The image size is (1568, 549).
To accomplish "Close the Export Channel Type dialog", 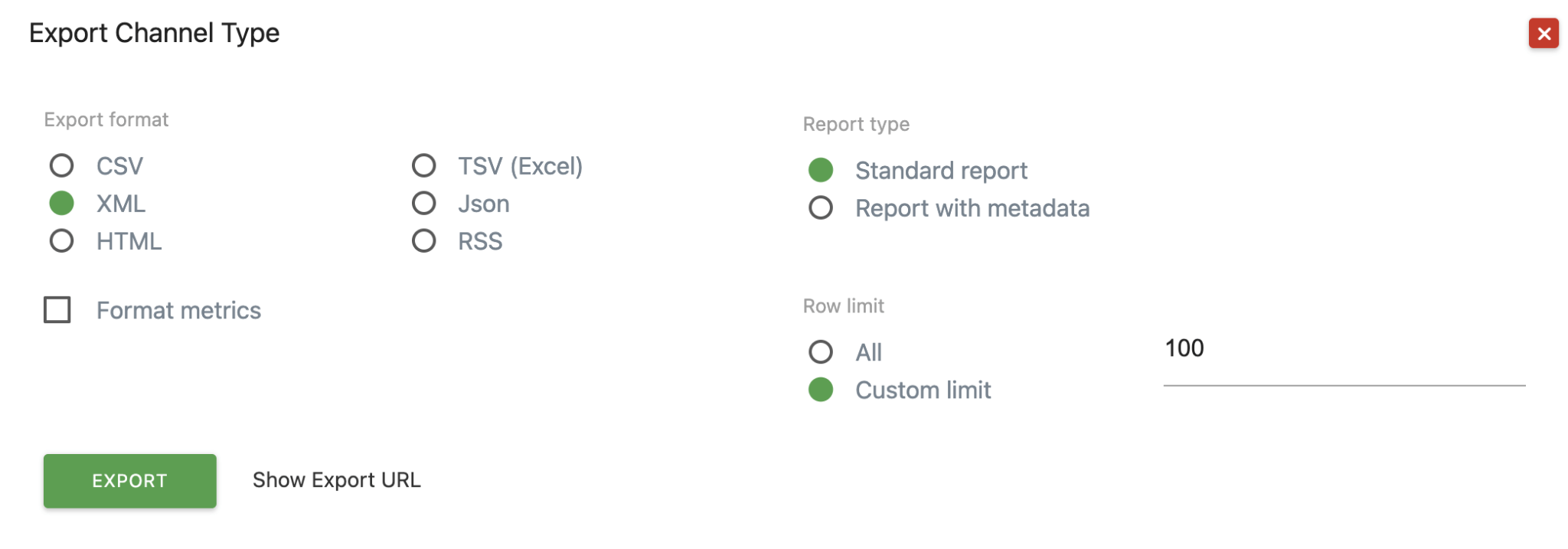I will pos(1543,34).
